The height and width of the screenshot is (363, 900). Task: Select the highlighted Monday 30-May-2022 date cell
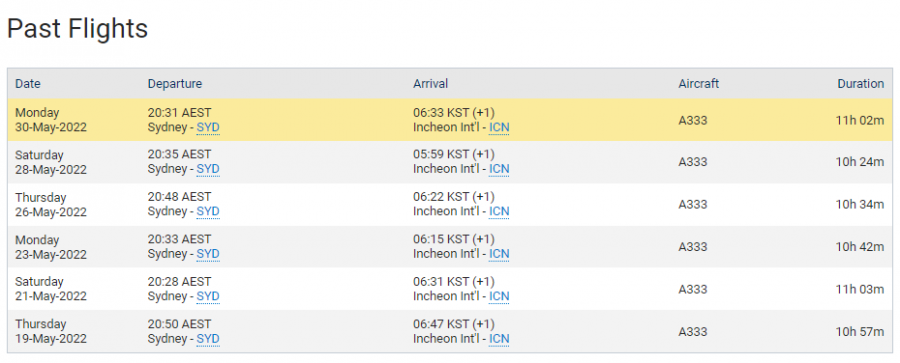(51, 120)
